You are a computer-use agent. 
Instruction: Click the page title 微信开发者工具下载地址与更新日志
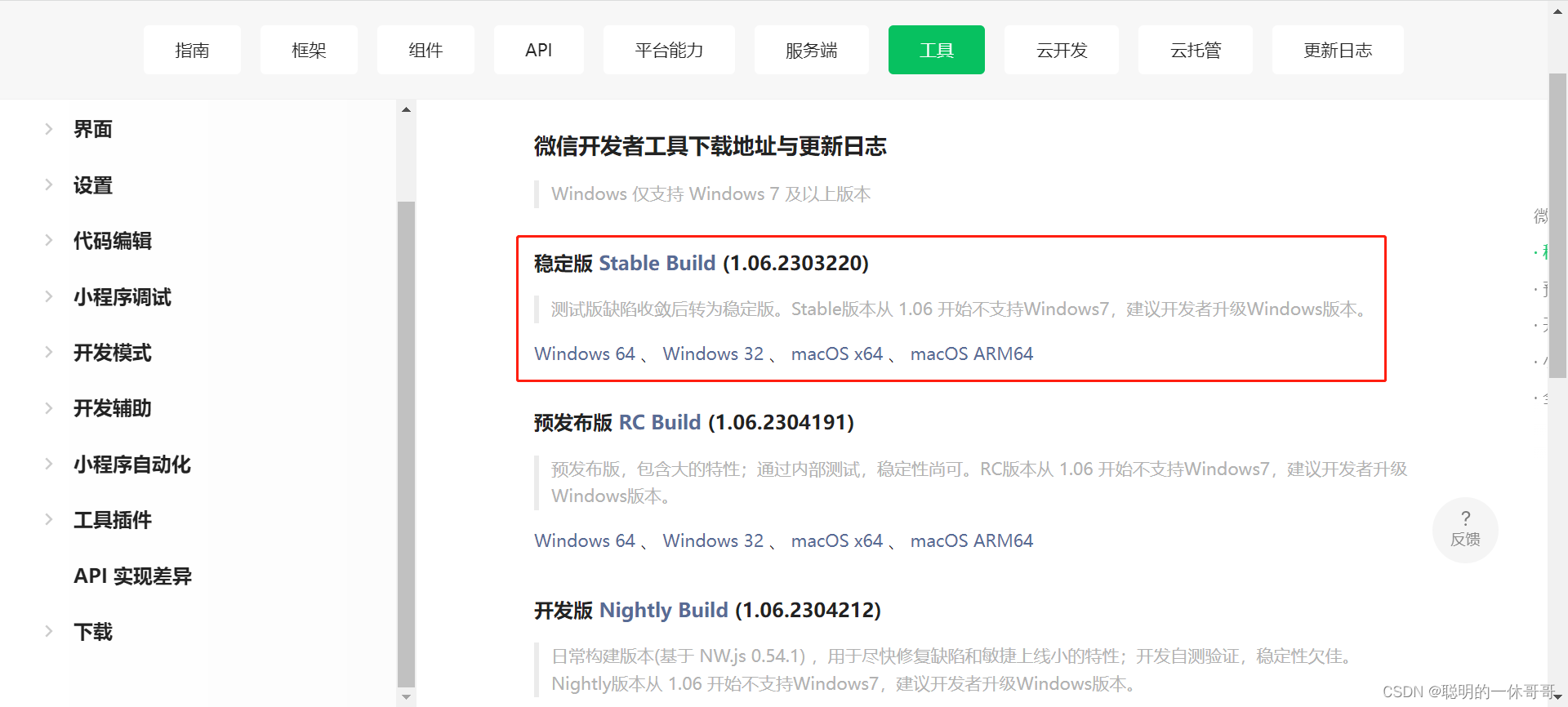coord(710,146)
